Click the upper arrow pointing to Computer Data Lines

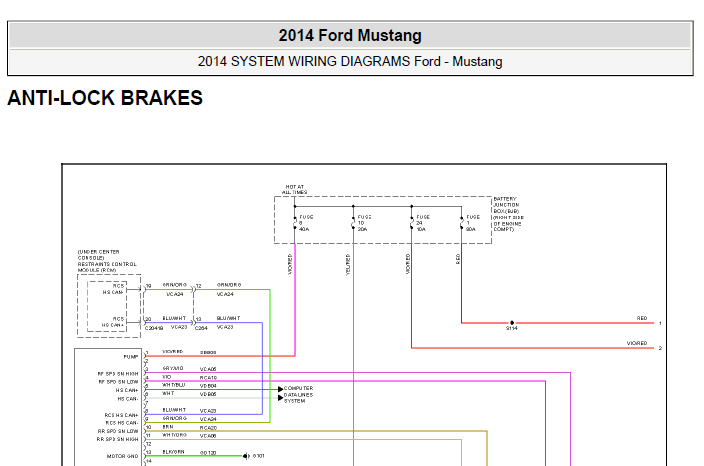[x=281, y=389]
